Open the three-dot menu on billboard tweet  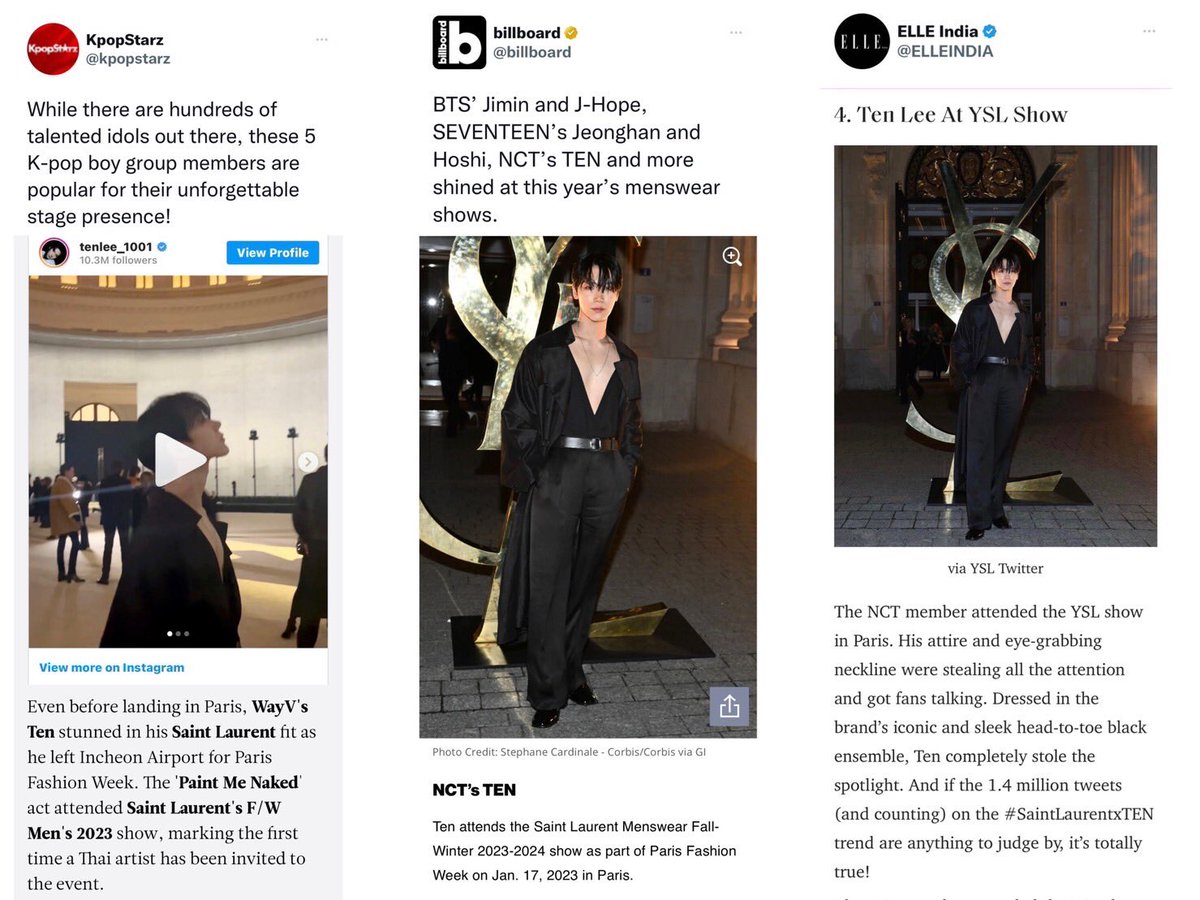tap(734, 33)
